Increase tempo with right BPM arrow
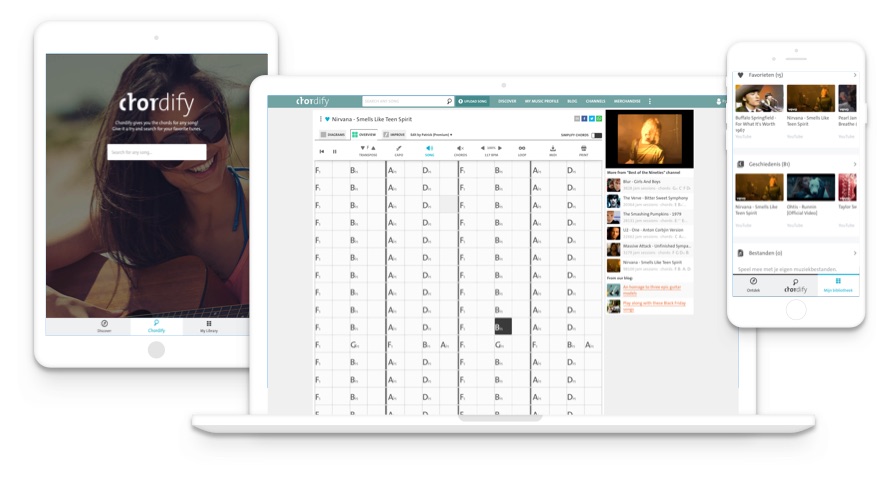Image resolution: width=892 pixels, height=477 pixels. coord(500,148)
